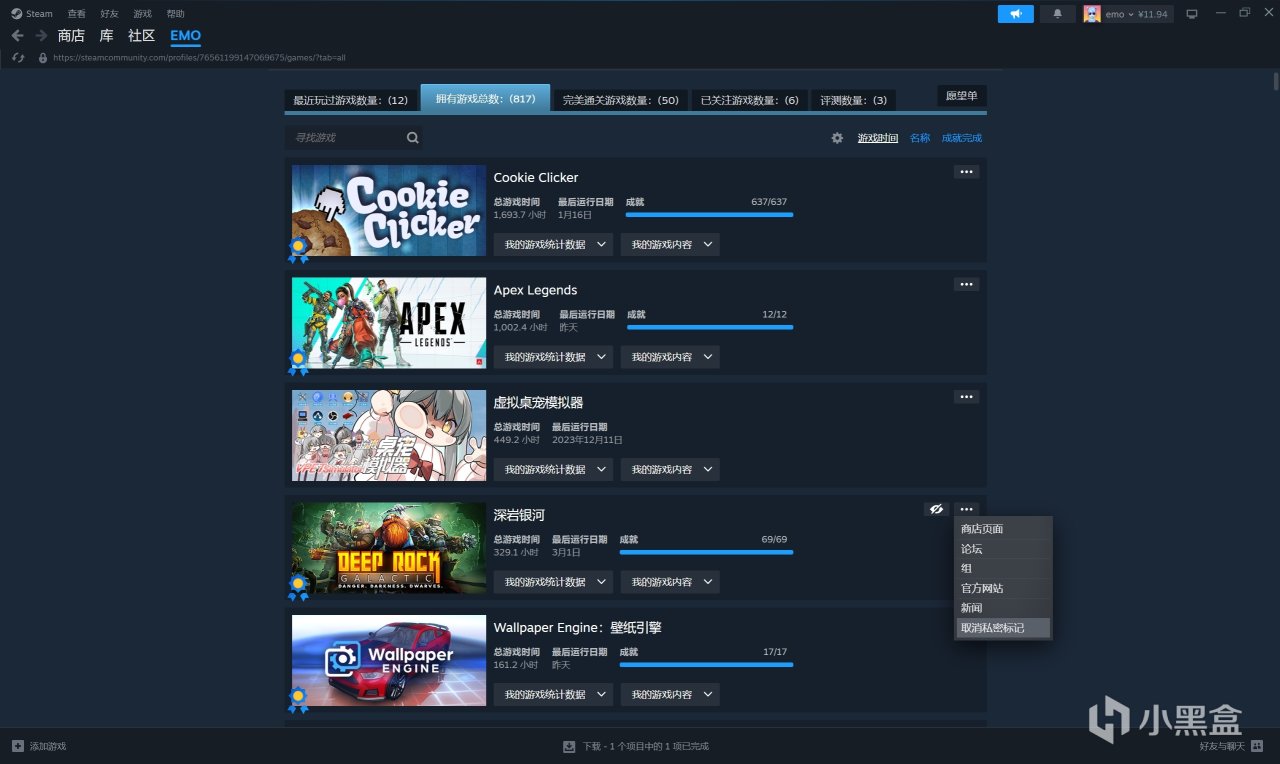
Task: Sort games by 成就完成
Action: click(x=962, y=138)
